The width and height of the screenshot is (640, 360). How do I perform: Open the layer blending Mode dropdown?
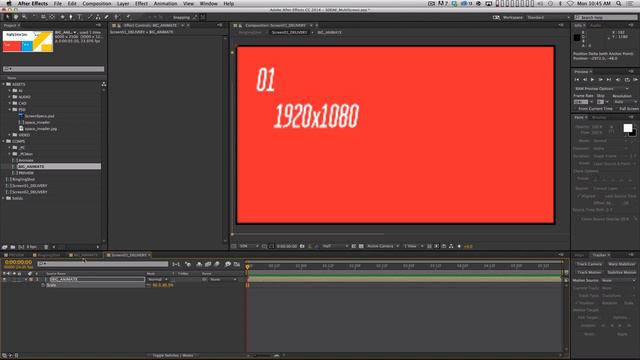tap(157, 280)
